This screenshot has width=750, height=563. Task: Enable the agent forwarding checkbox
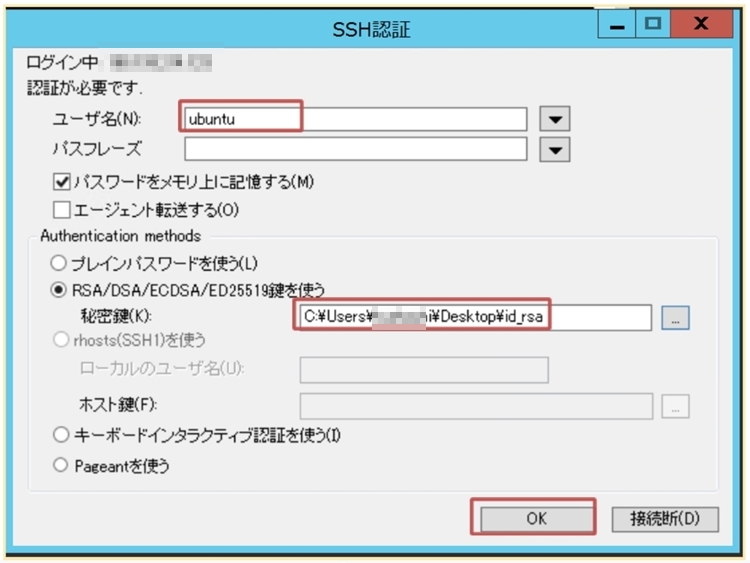pos(61,211)
